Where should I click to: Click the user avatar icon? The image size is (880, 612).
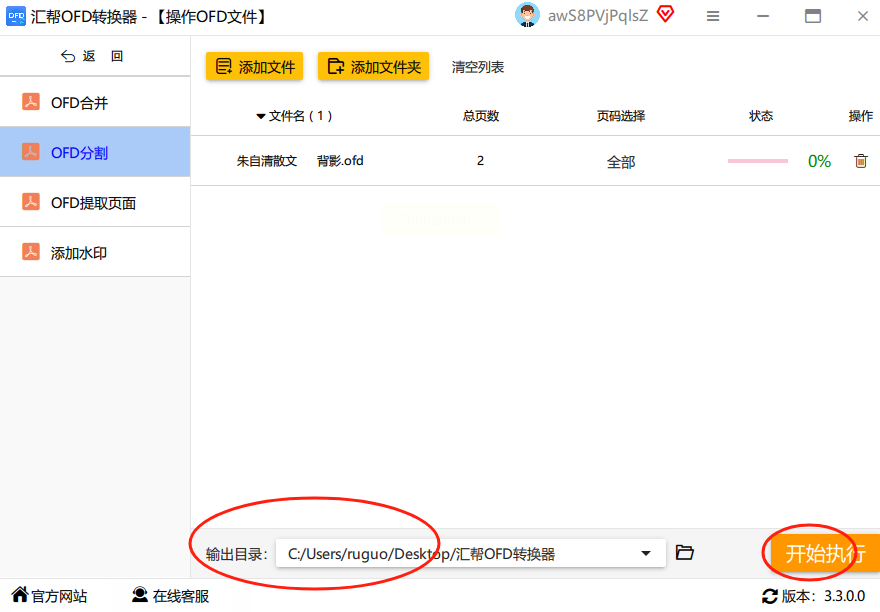point(527,15)
